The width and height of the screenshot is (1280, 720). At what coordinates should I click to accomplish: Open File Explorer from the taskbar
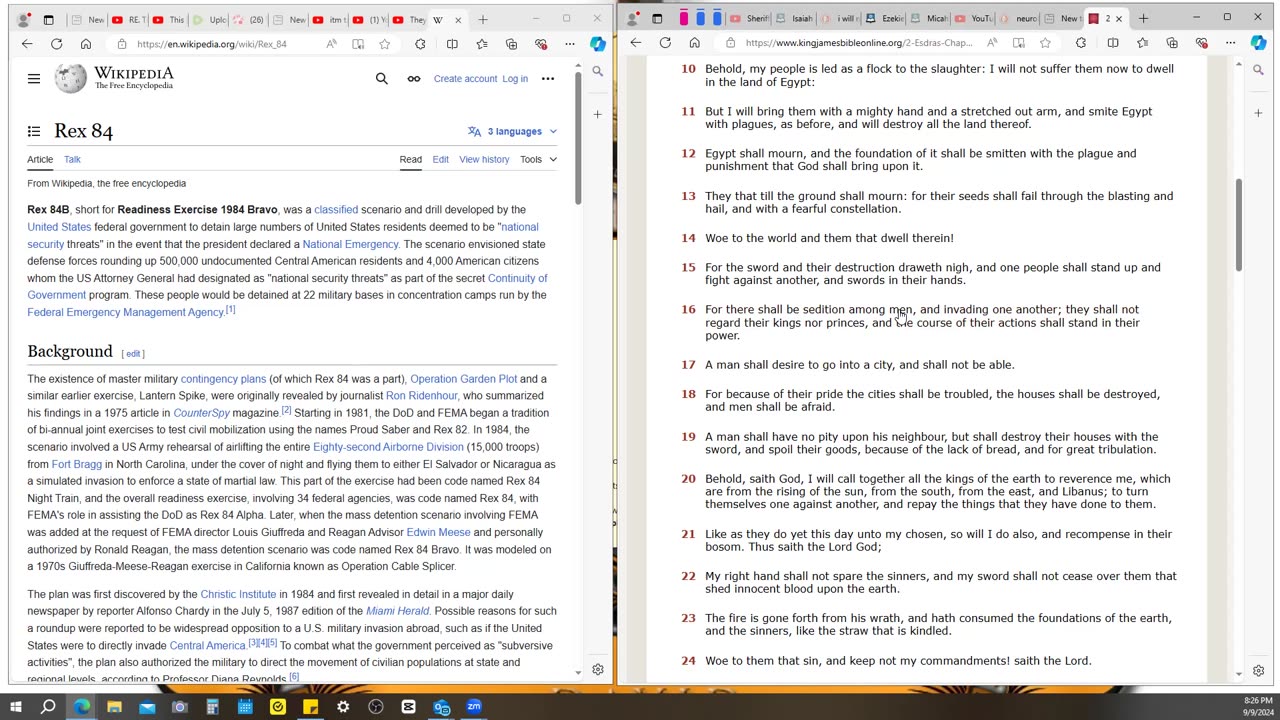point(114,707)
